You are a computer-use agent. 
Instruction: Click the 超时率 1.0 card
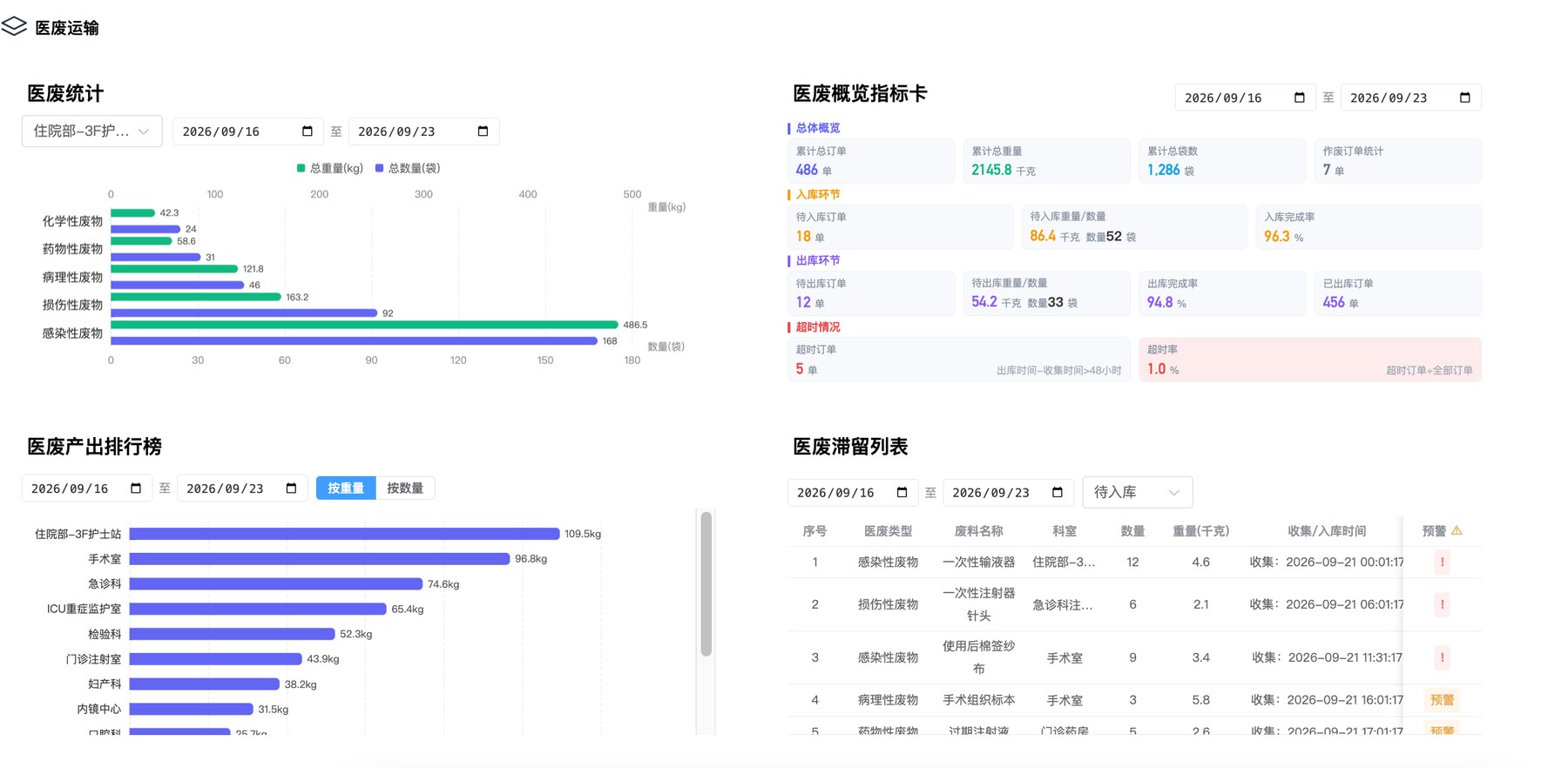coord(1310,360)
